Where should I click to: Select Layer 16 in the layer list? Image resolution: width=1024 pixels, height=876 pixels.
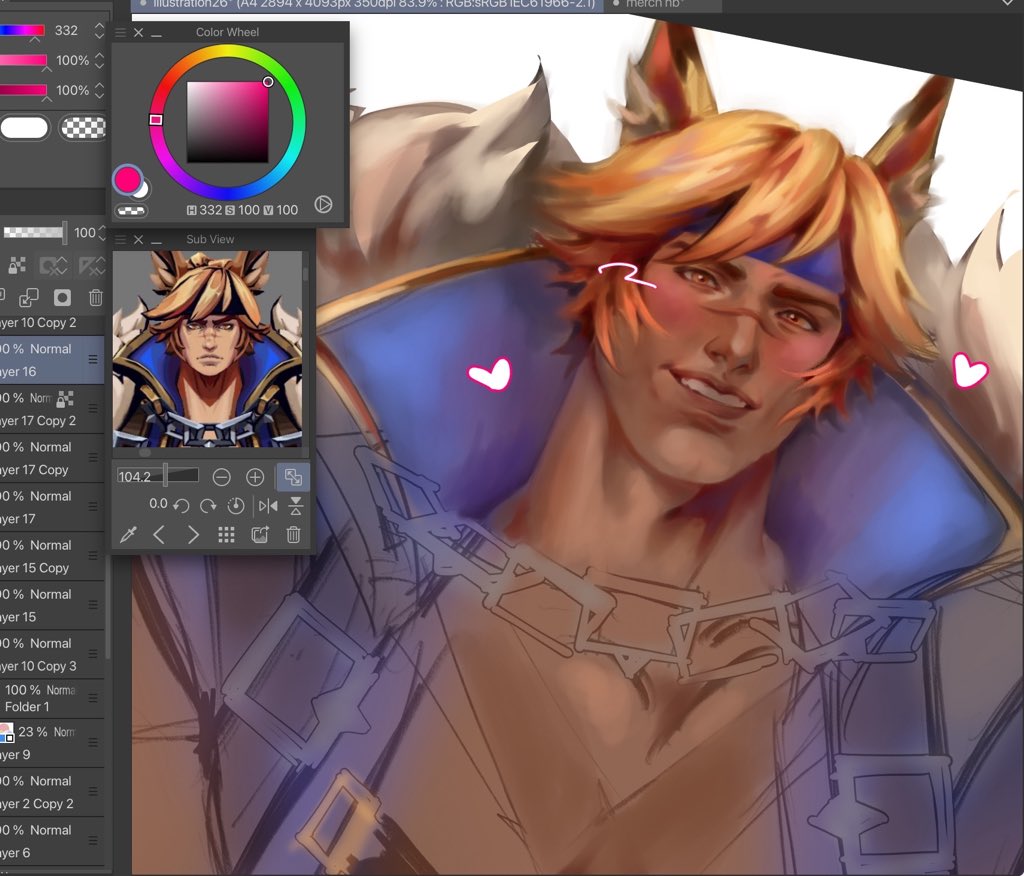click(52, 360)
